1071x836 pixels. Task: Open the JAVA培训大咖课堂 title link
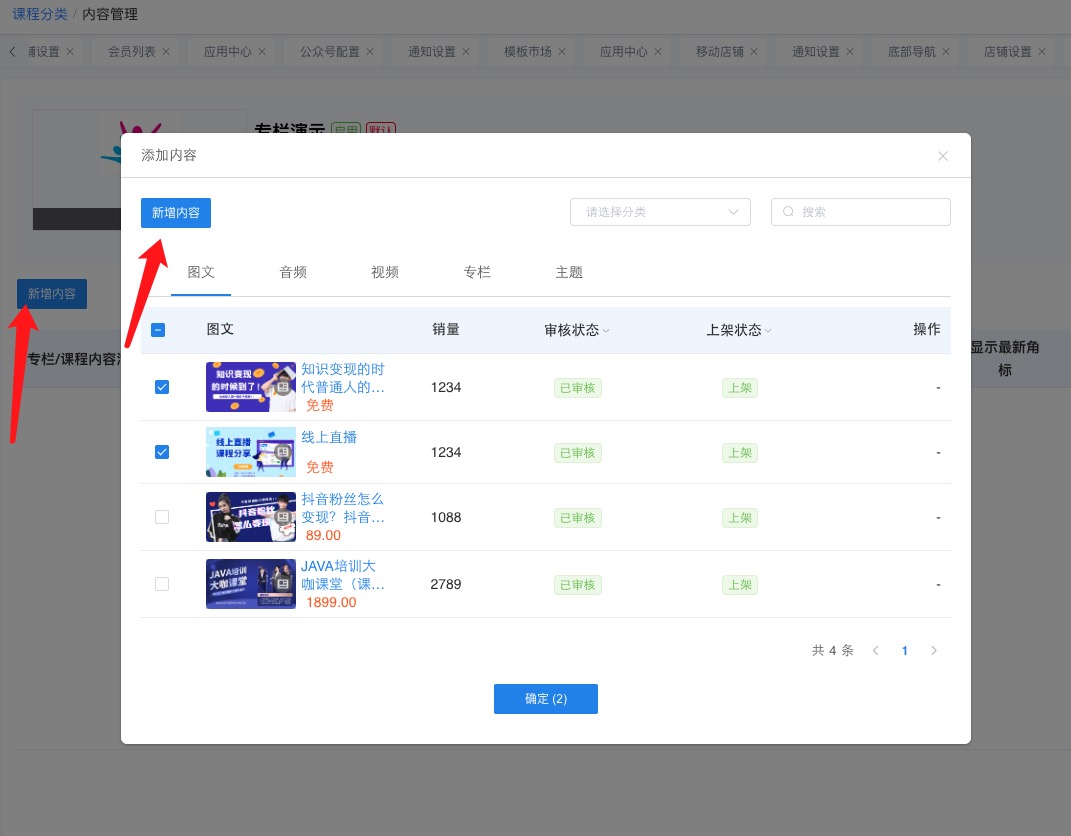[343, 575]
